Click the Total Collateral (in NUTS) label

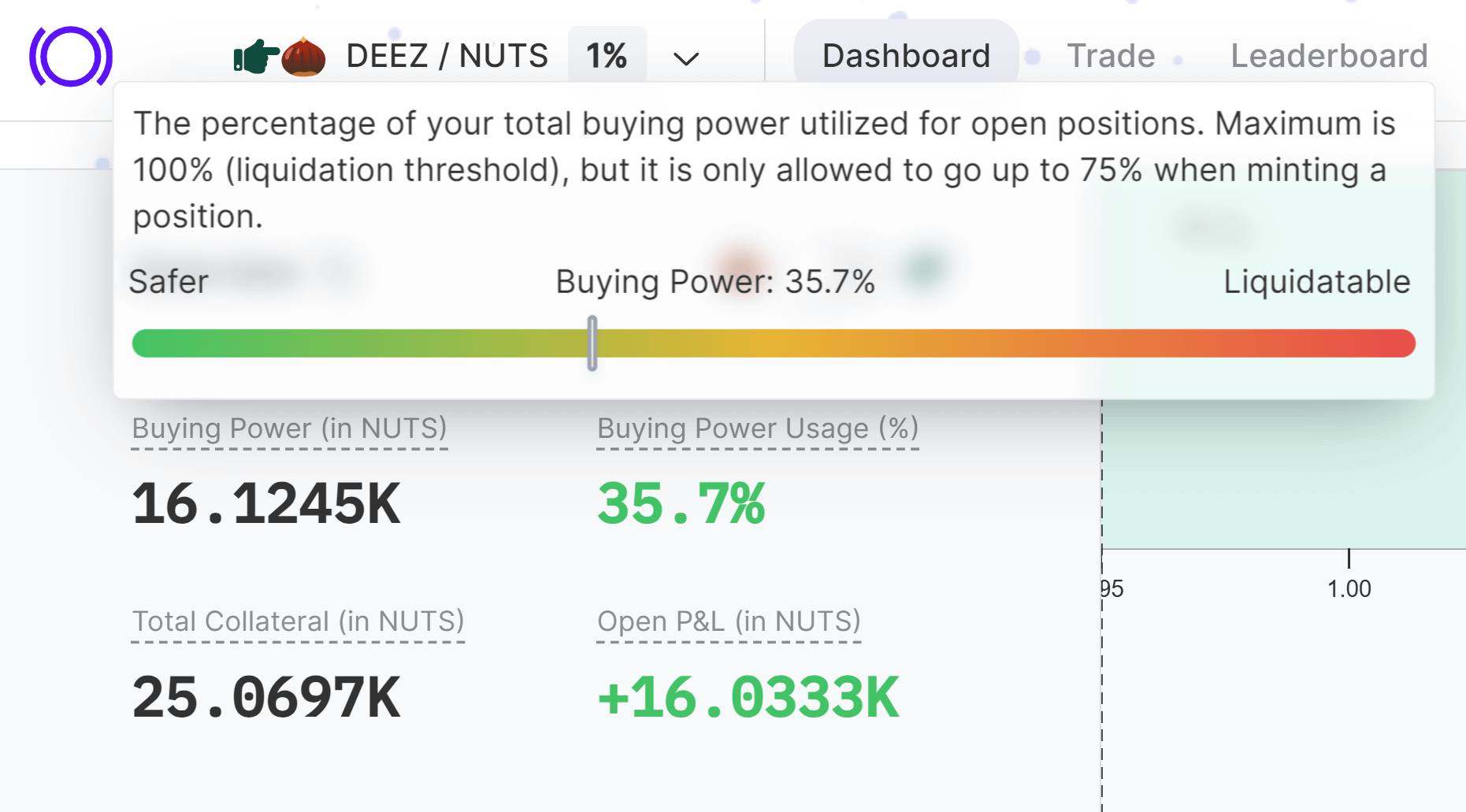[x=298, y=621]
